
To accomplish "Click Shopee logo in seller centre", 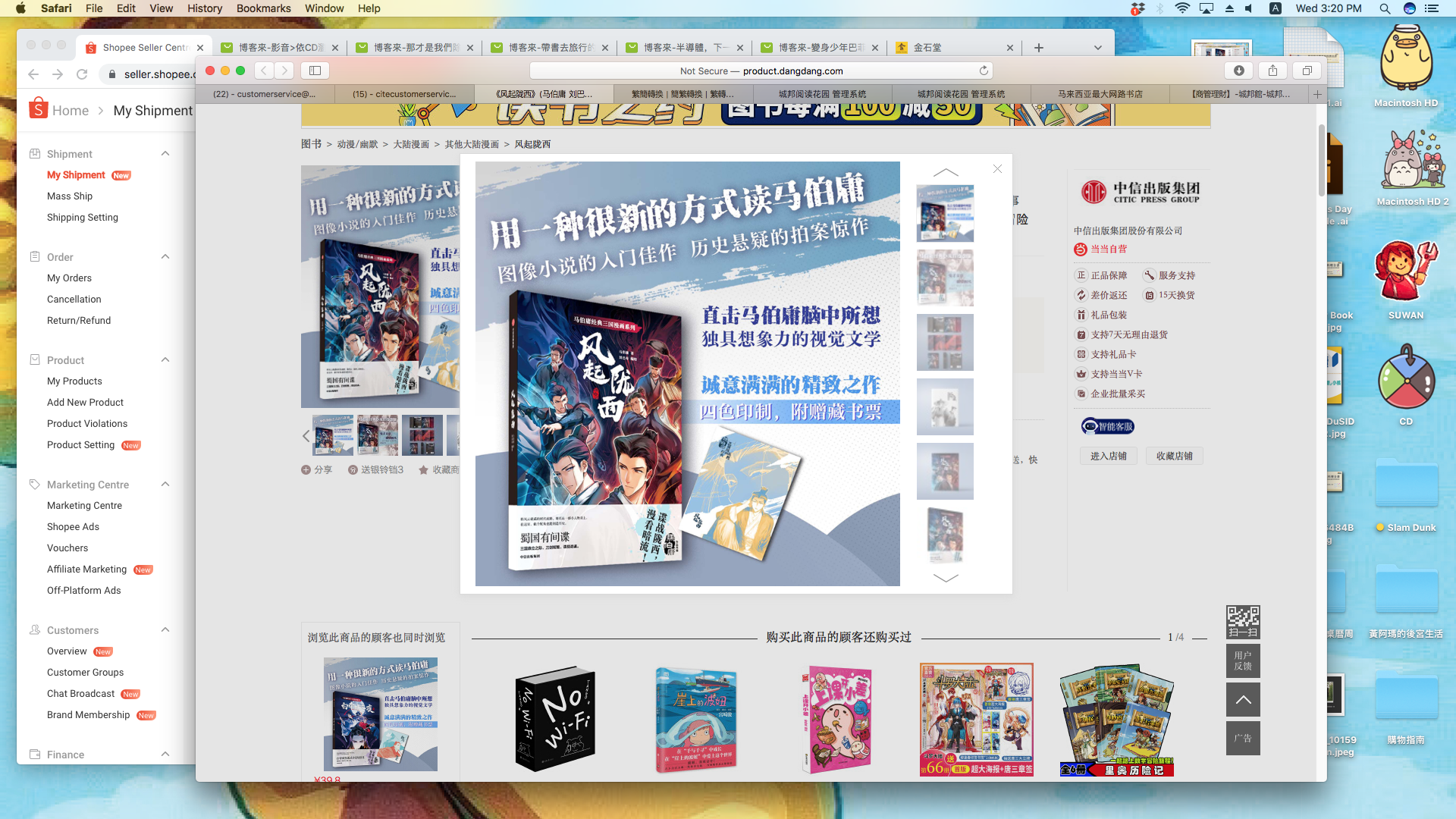I will click(38, 108).
